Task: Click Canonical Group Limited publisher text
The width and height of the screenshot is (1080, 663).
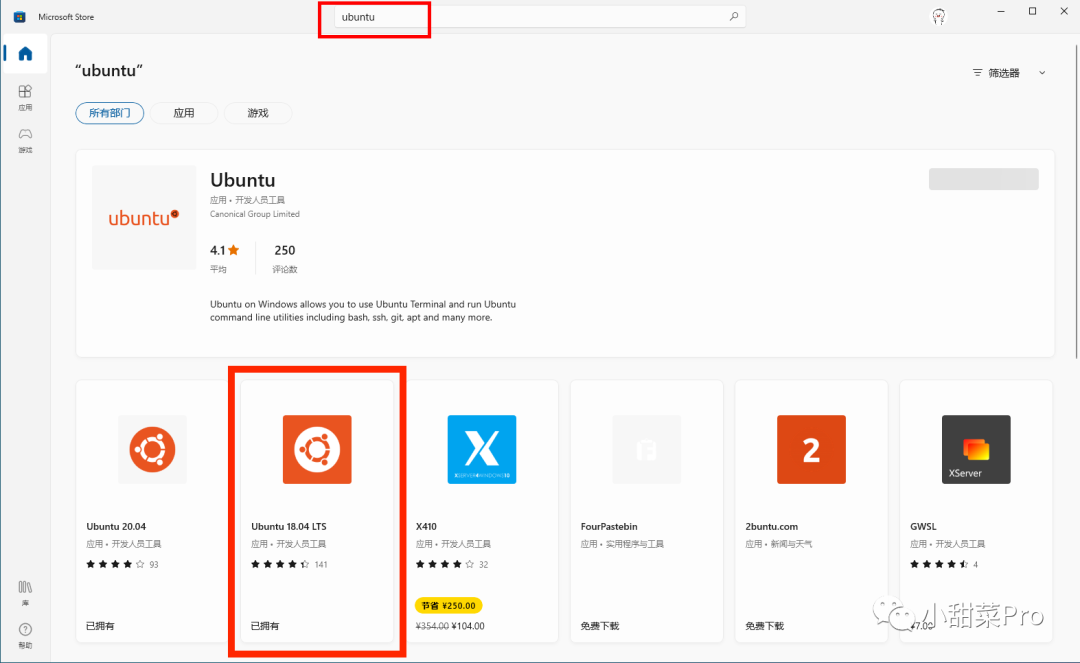Action: click(x=255, y=214)
